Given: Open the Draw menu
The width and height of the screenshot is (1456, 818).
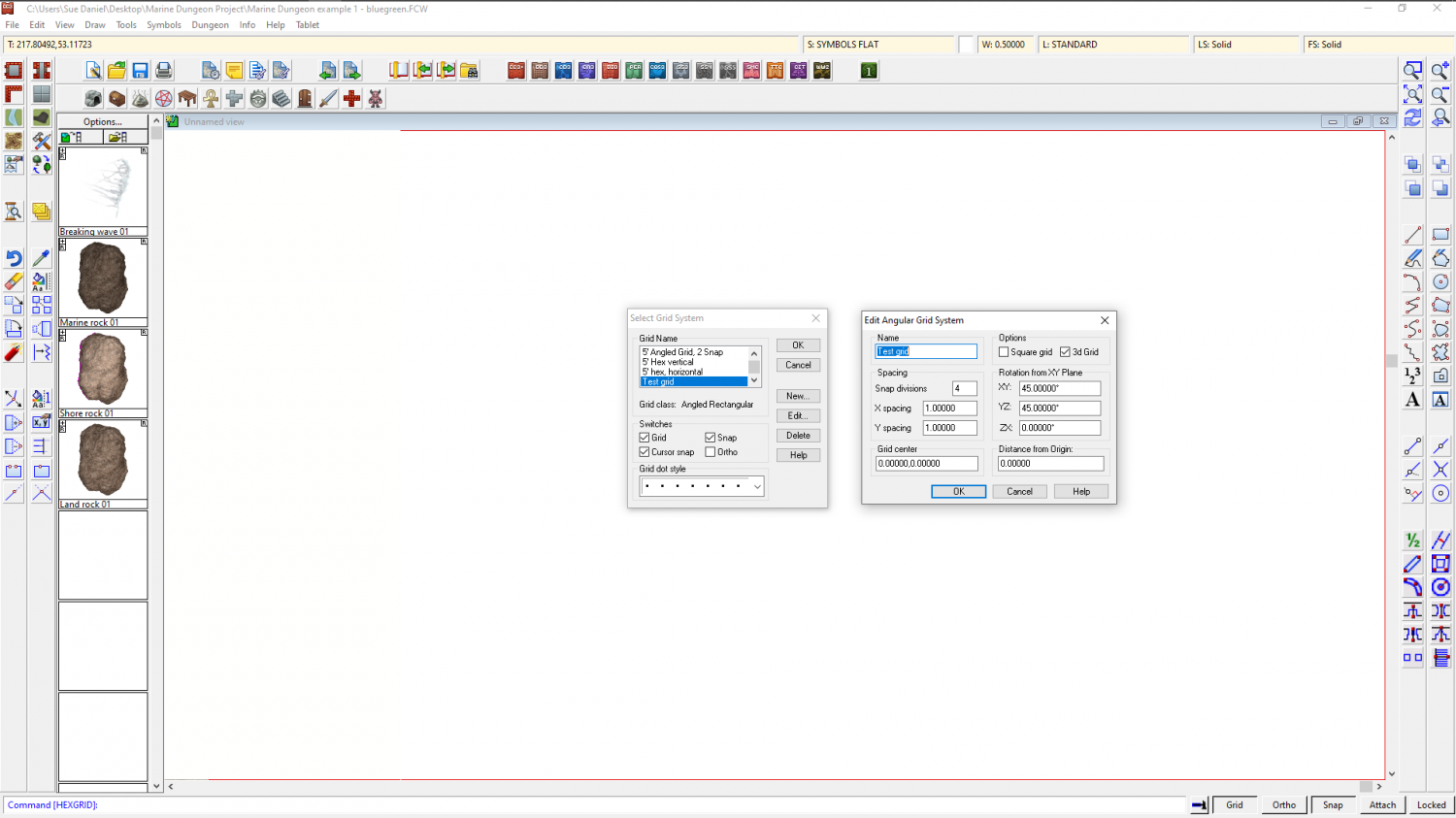Looking at the screenshot, I should (x=95, y=25).
